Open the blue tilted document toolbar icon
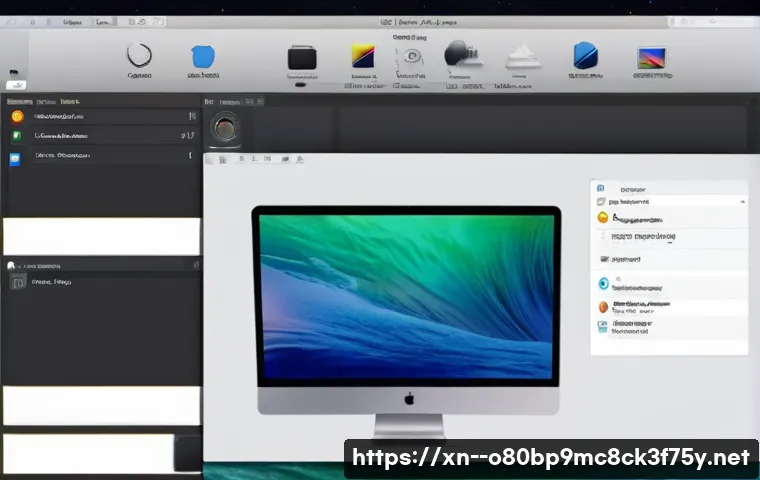Viewport: 760px width, 480px height. (x=585, y=55)
